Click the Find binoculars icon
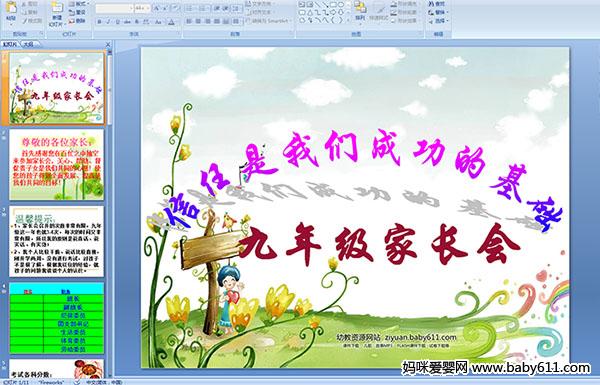The image size is (600, 385). pyautogui.click(x=431, y=4)
